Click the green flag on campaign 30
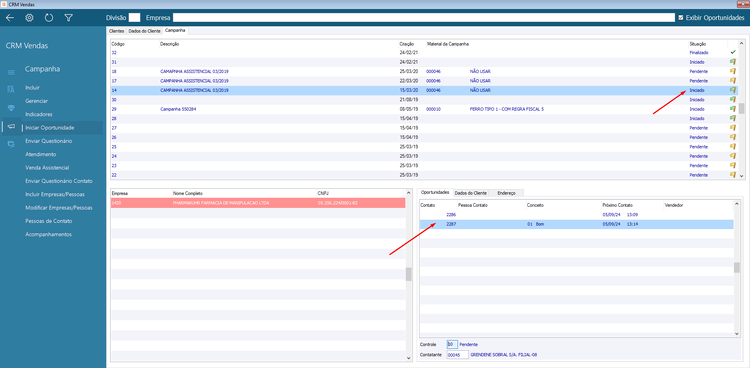The image size is (750, 368). (x=733, y=100)
